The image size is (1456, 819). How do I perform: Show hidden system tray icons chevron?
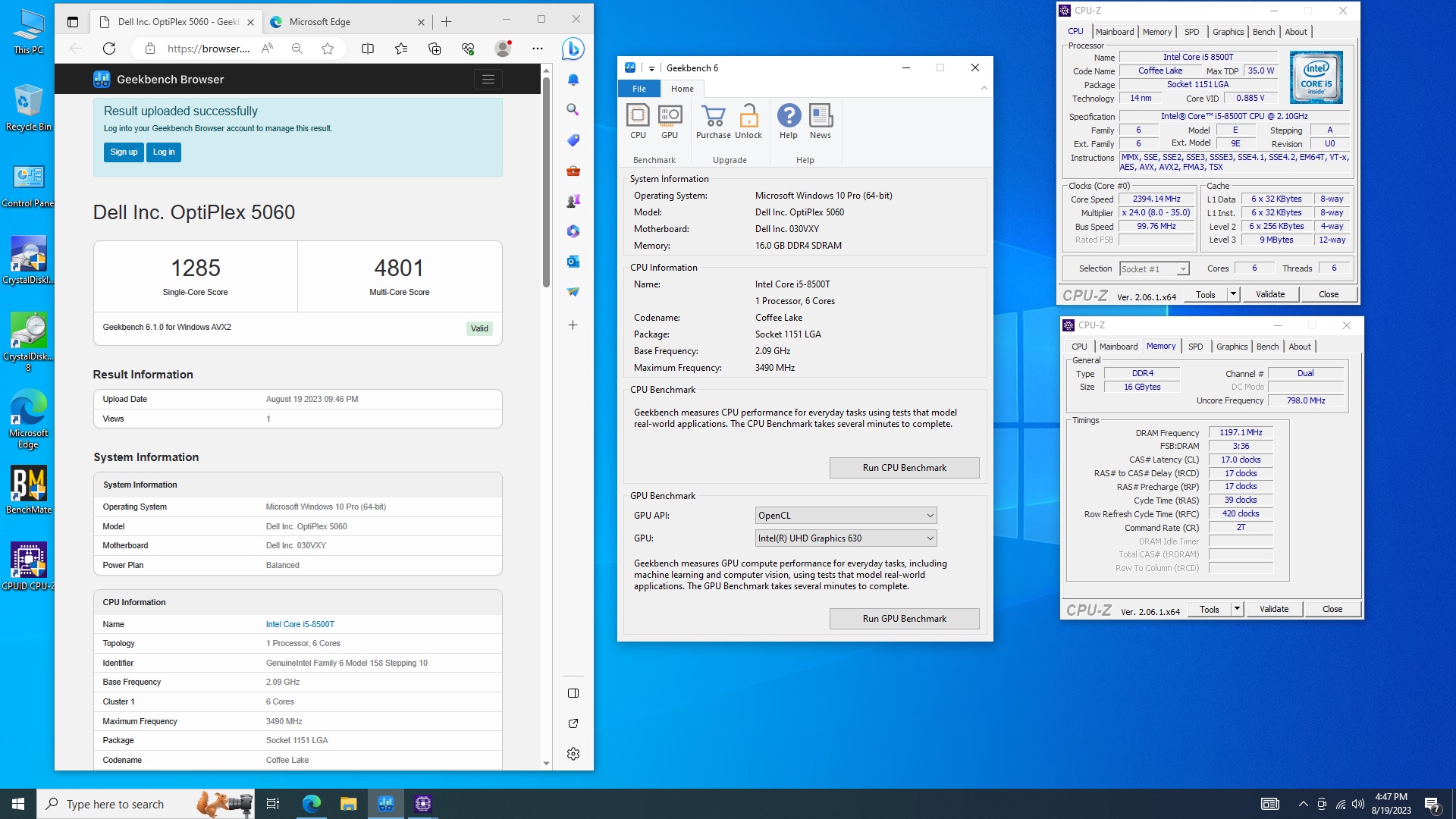tap(1303, 804)
